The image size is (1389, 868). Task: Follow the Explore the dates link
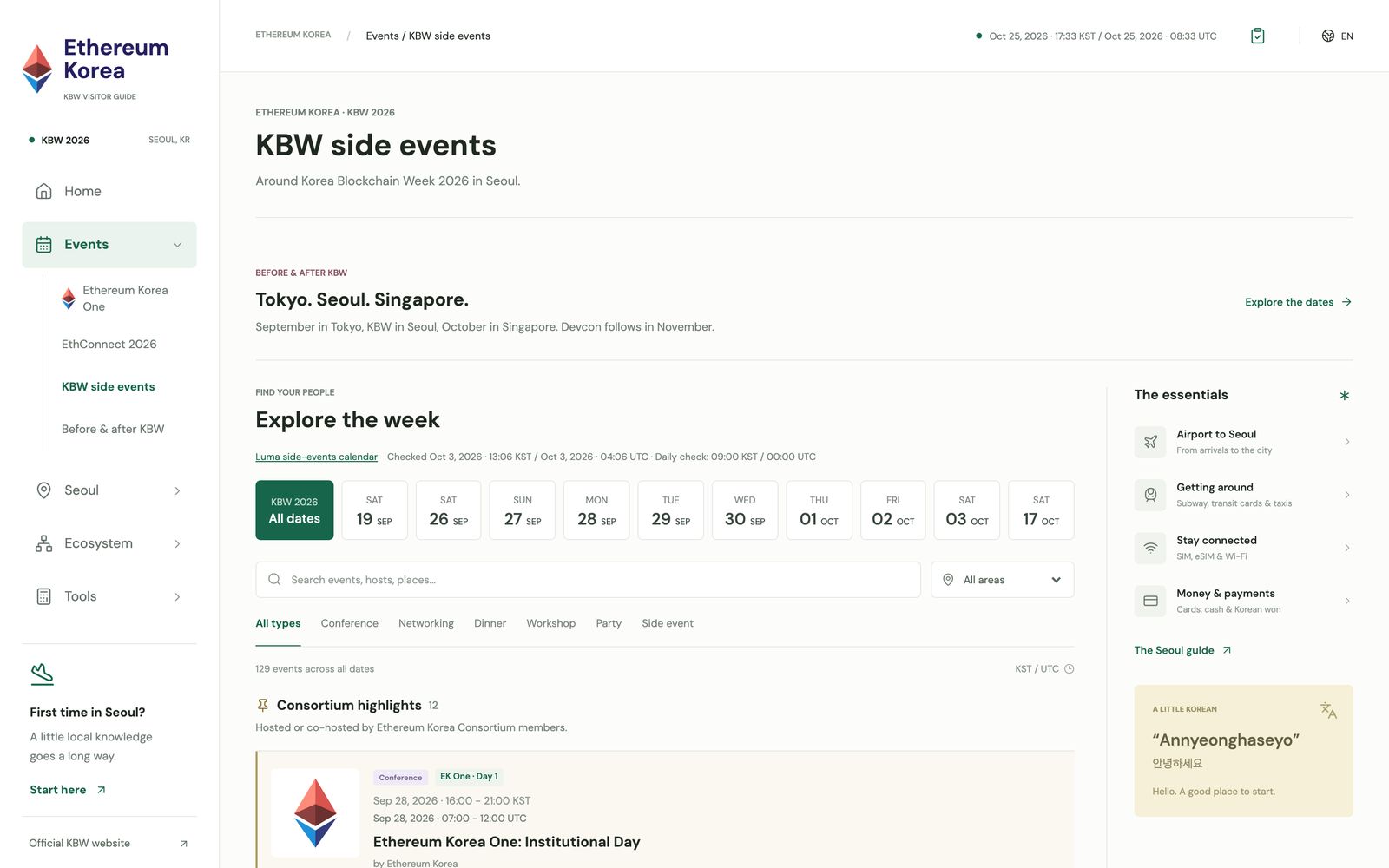(1299, 302)
